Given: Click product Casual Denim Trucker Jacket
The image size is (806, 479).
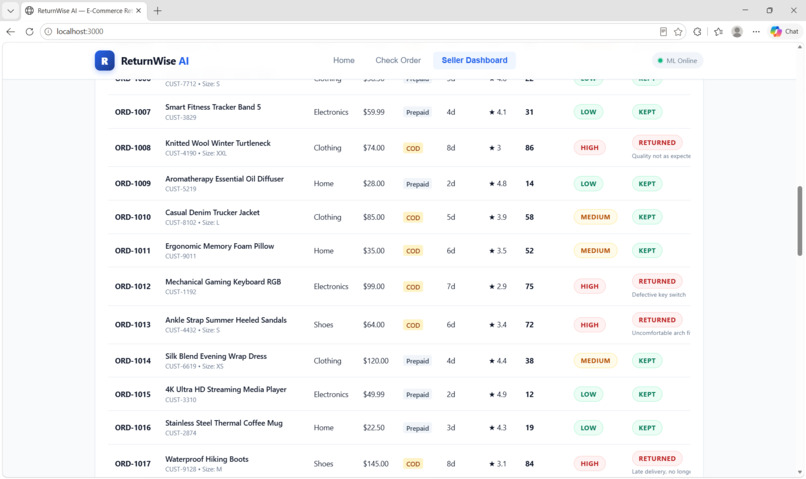Looking at the screenshot, I should pos(212,213).
